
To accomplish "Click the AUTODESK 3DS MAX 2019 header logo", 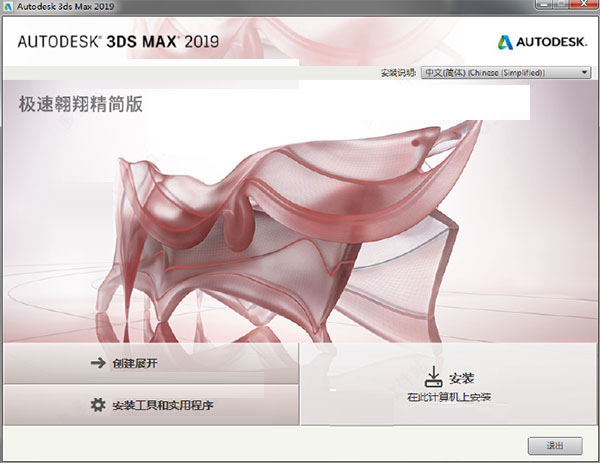I will (118, 41).
